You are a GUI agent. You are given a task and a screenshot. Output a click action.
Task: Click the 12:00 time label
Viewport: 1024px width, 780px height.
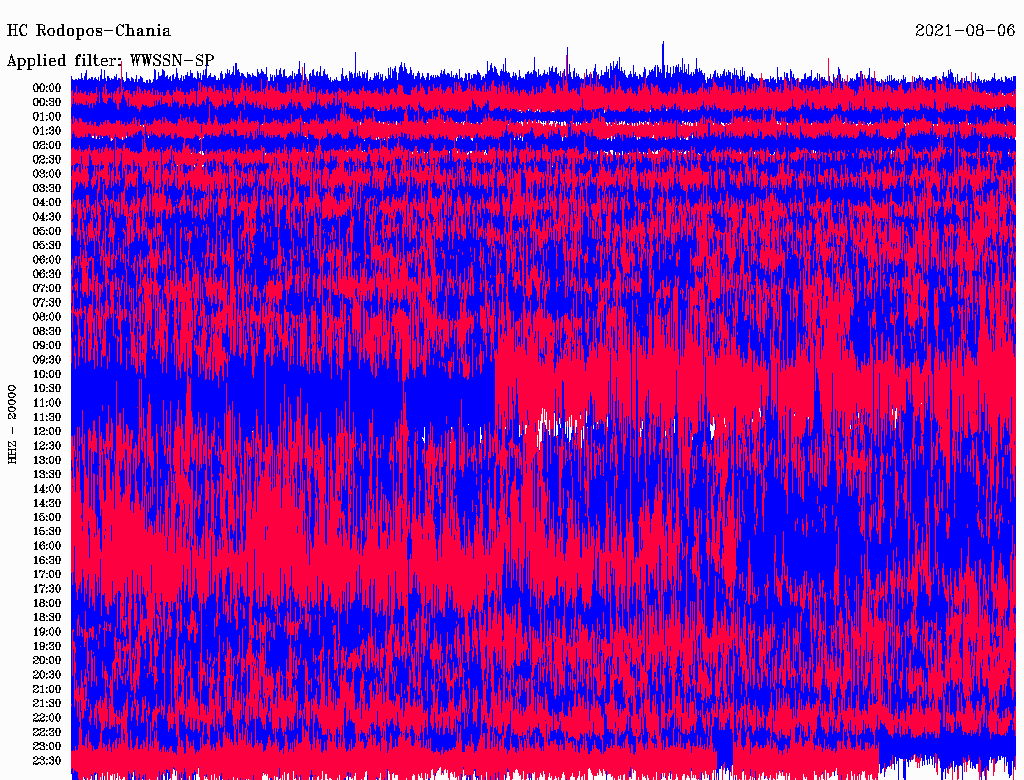pos(47,431)
